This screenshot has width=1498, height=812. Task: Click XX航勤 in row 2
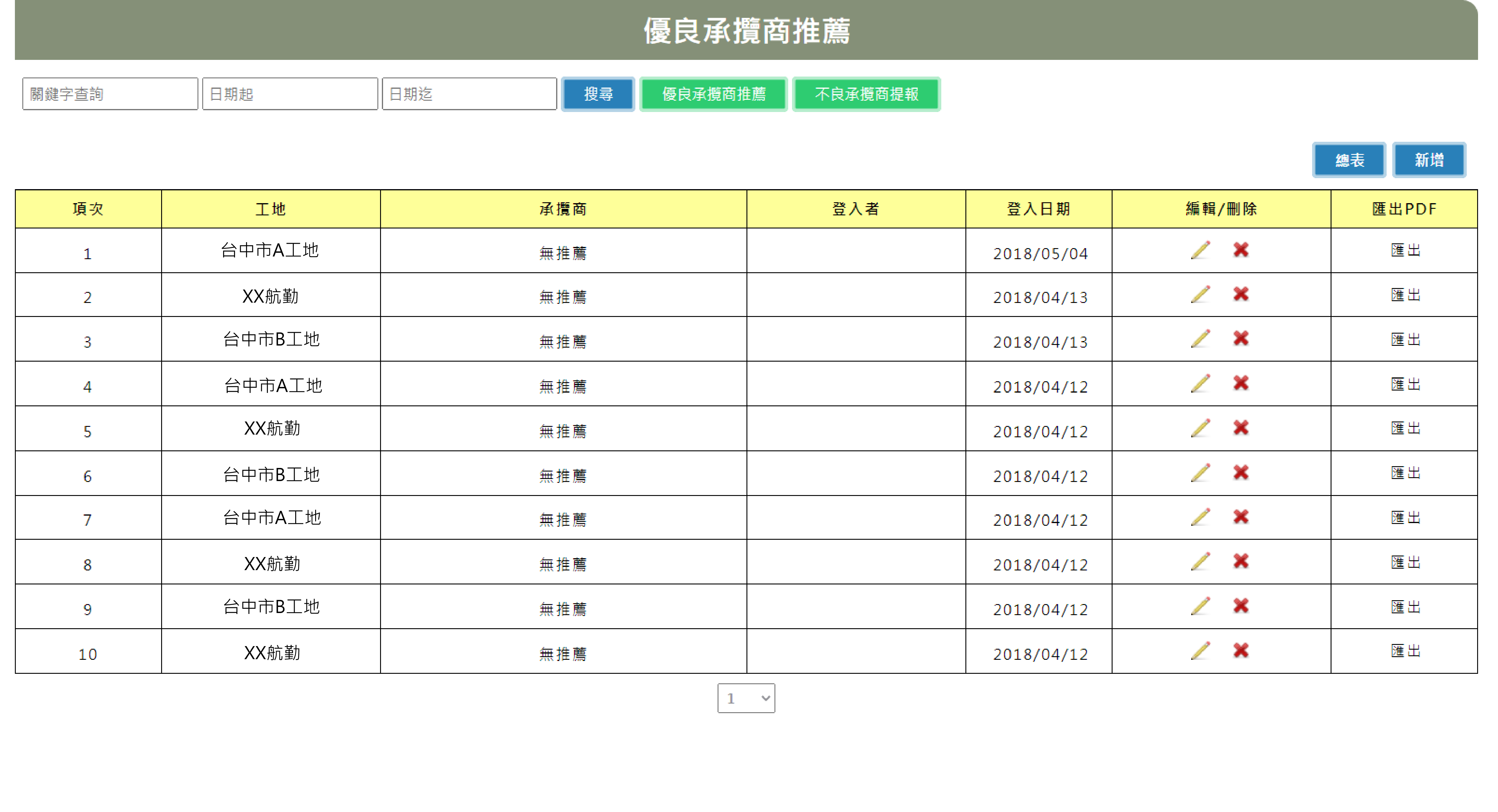270,296
